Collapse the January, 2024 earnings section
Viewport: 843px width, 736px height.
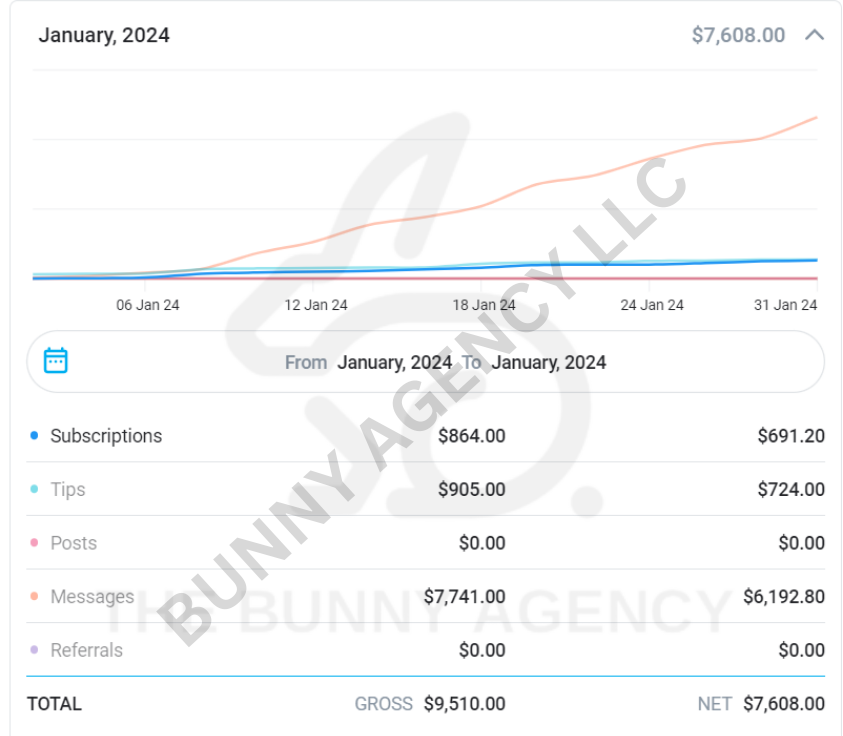(814, 35)
